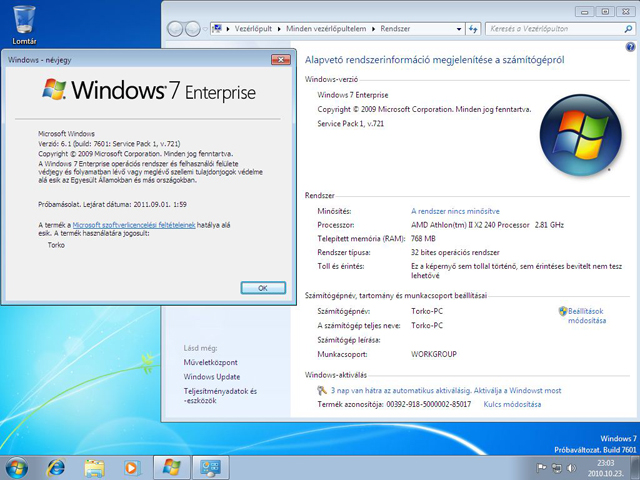Switch to the Control Panel taskbar button
Screen dimensions: 640x480
click(x=211, y=468)
